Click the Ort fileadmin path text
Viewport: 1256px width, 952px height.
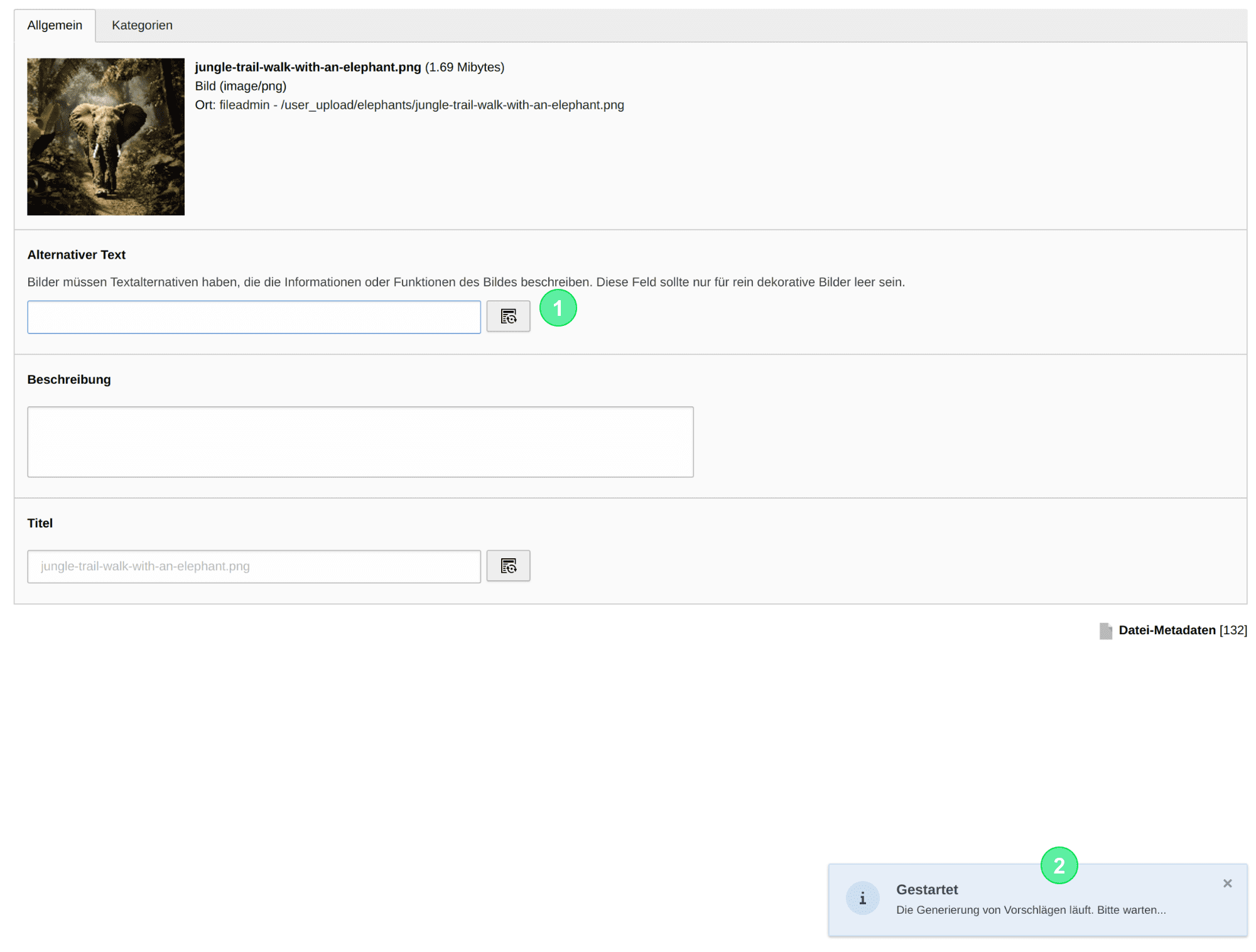pos(409,105)
